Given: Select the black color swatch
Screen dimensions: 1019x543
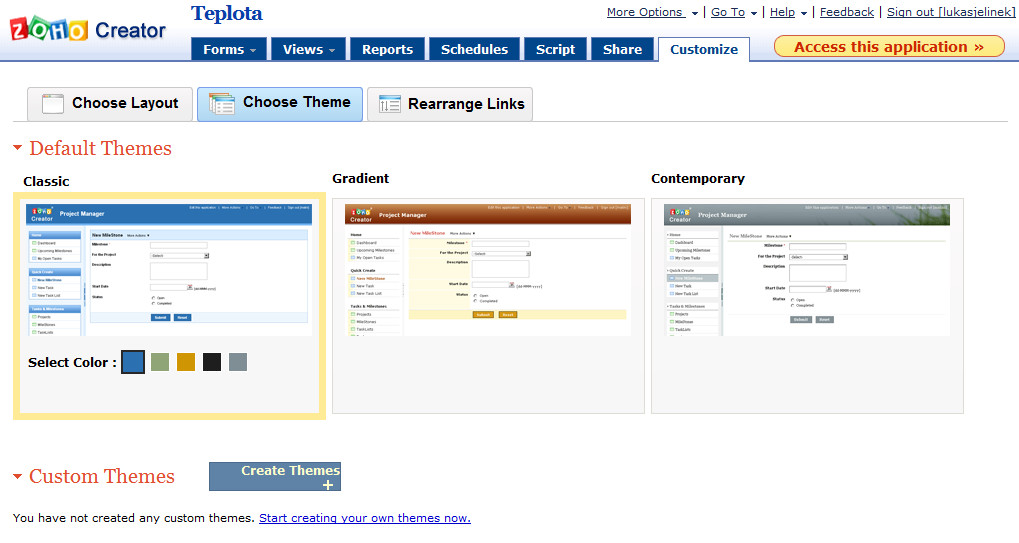Looking at the screenshot, I should [x=212, y=362].
